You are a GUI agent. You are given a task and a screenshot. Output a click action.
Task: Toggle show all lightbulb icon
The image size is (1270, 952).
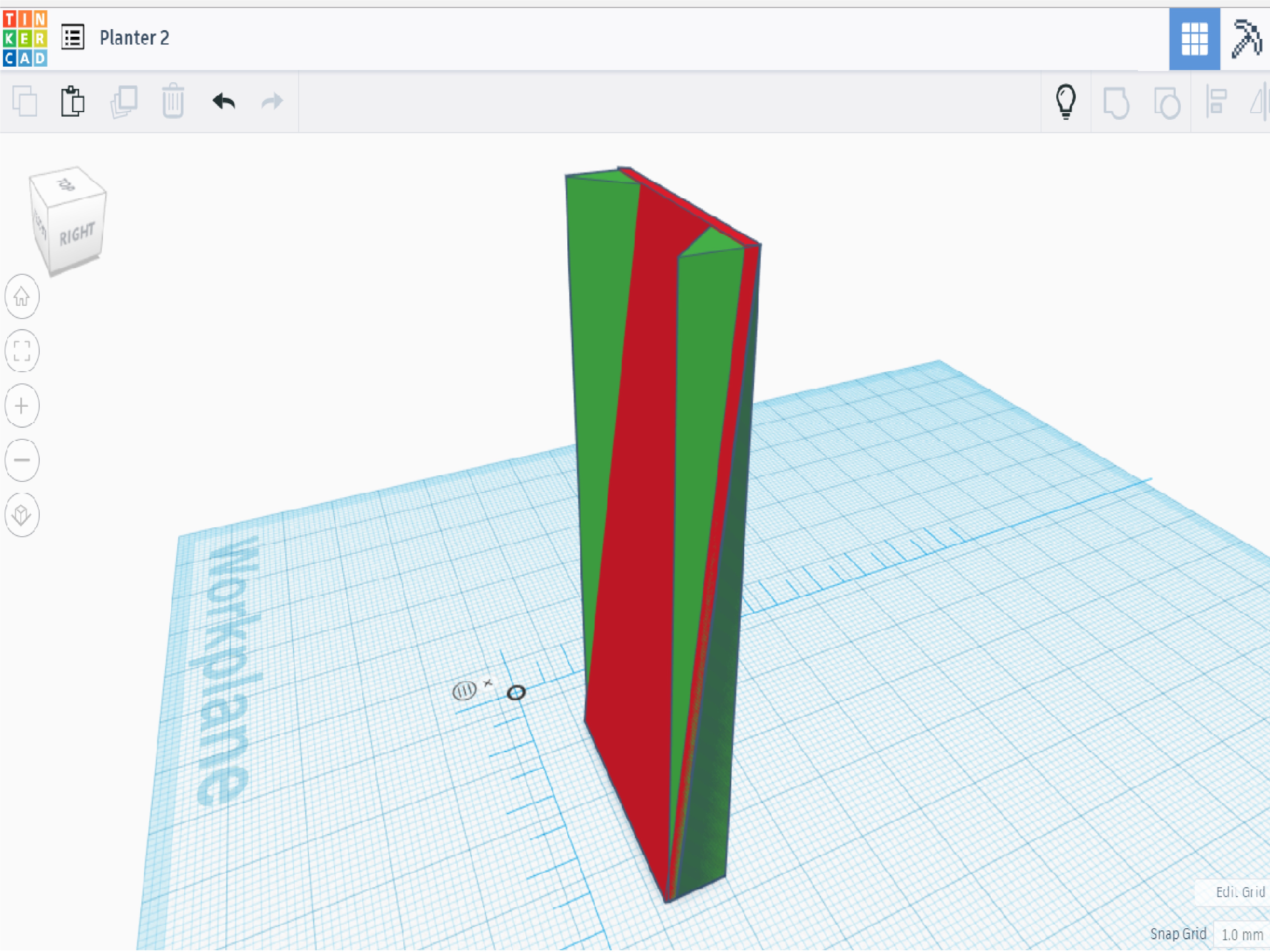click(1066, 102)
